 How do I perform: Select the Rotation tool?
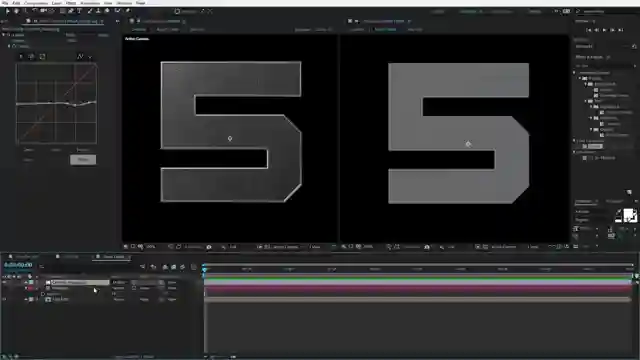tap(35, 11)
